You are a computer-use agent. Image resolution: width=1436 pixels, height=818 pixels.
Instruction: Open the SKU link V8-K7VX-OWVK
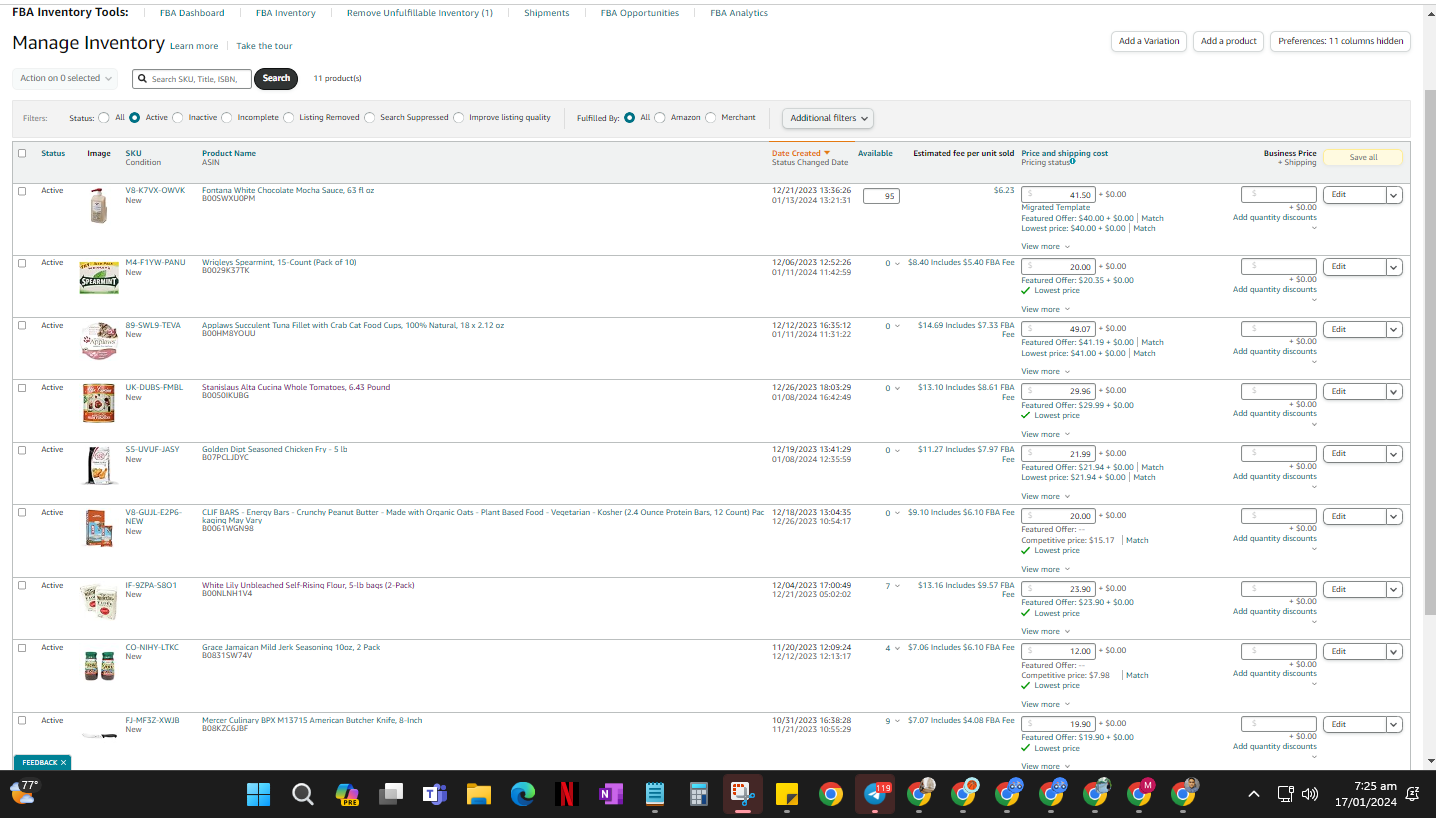tap(155, 190)
